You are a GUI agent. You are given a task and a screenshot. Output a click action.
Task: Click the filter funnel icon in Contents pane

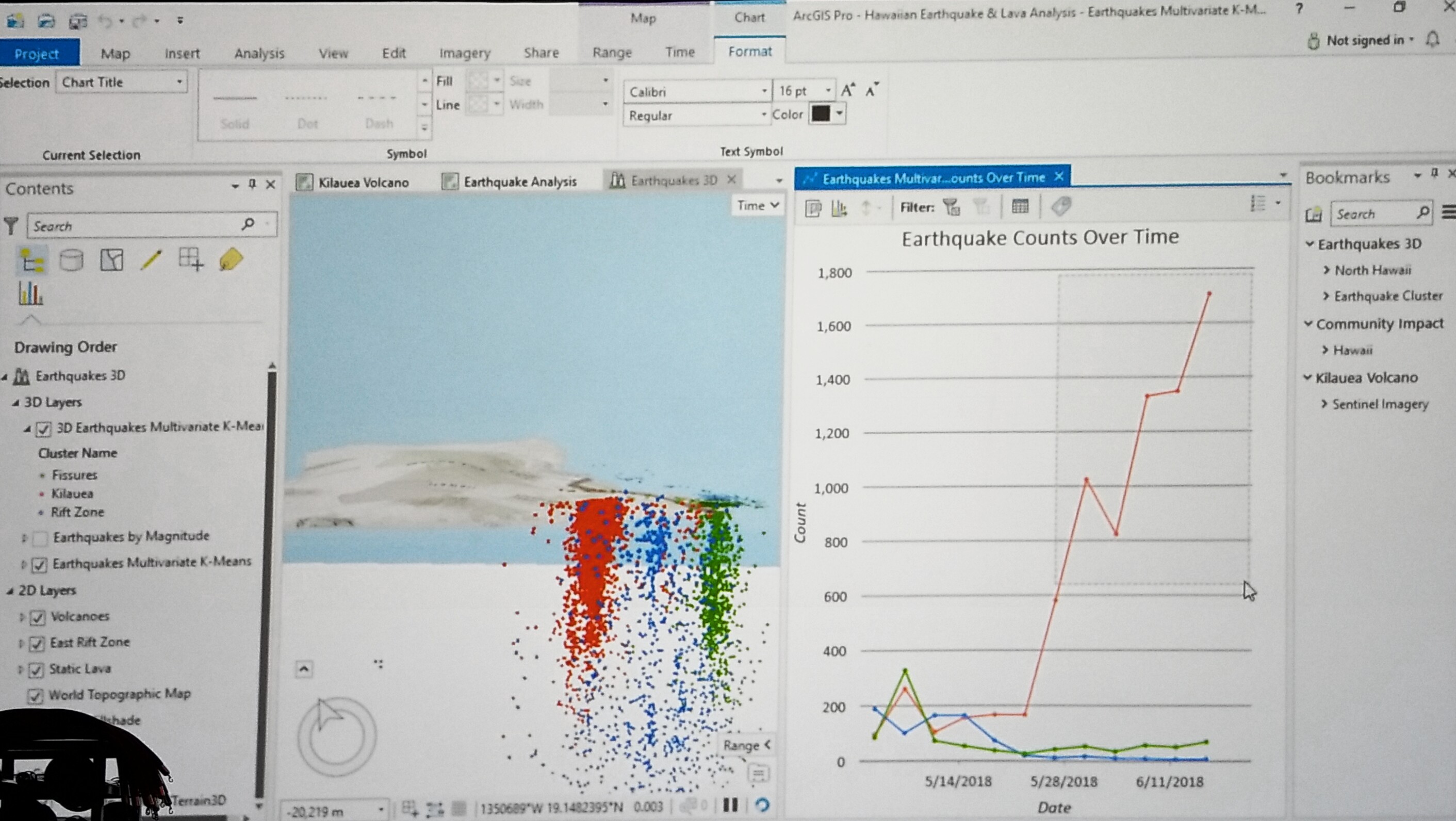(x=11, y=225)
